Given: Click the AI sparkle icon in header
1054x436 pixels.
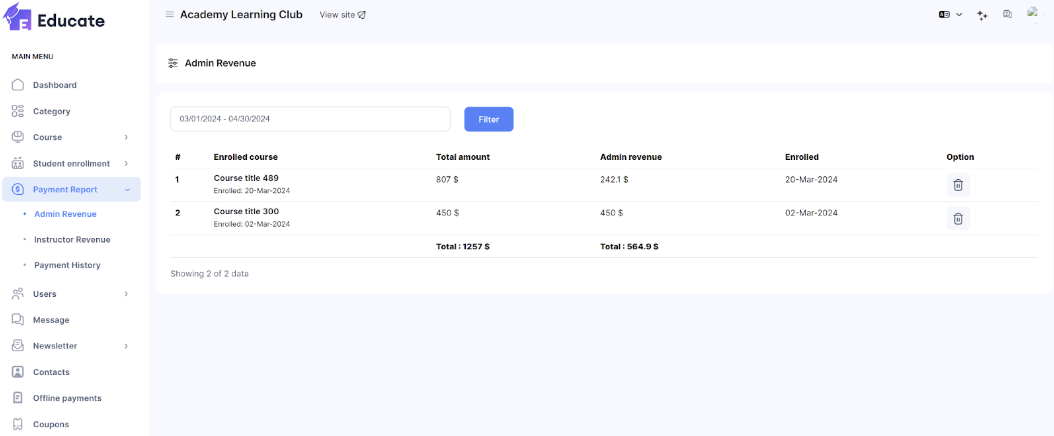Looking at the screenshot, I should (982, 15).
